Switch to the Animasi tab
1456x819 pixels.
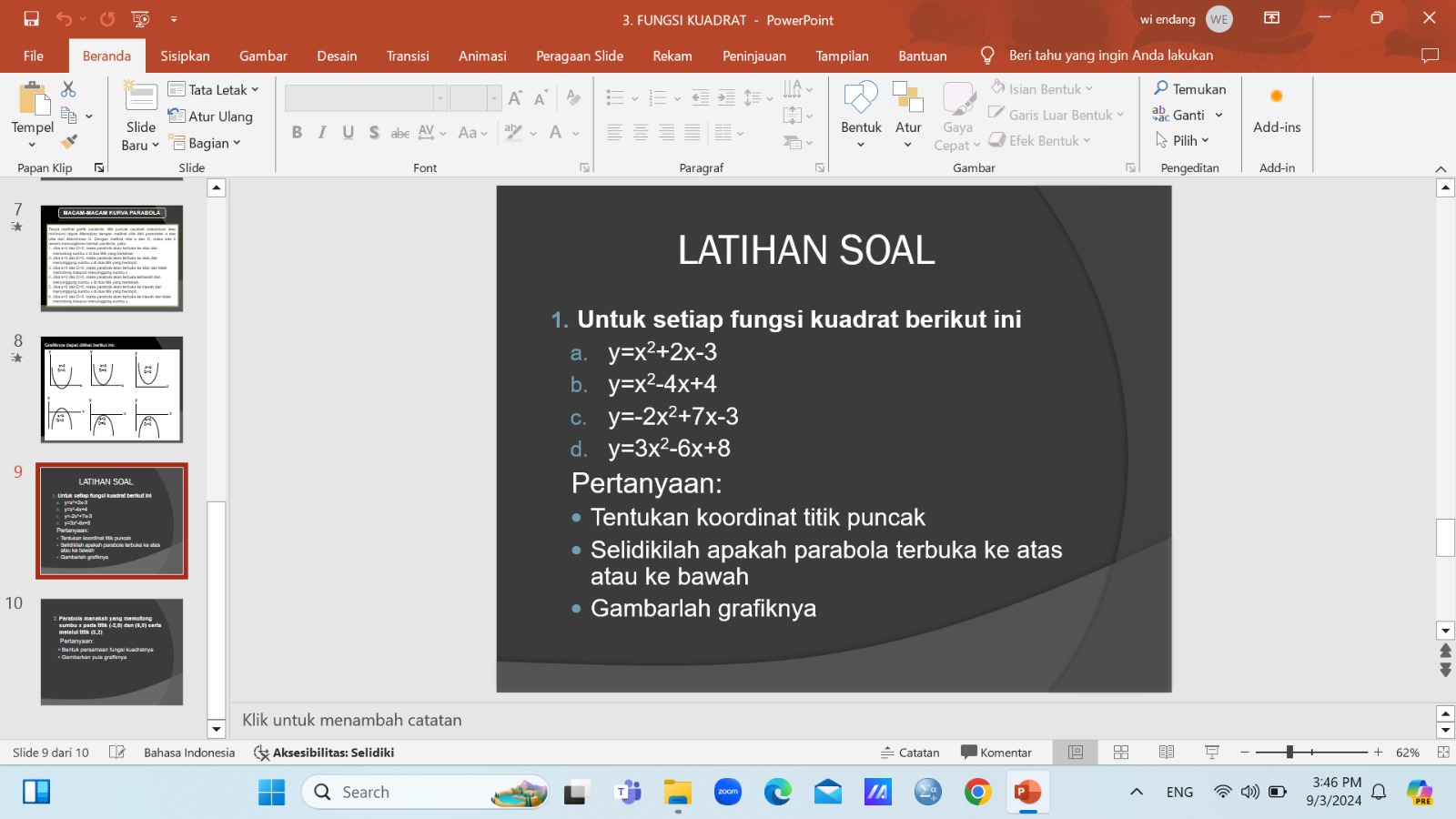pyautogui.click(x=482, y=56)
